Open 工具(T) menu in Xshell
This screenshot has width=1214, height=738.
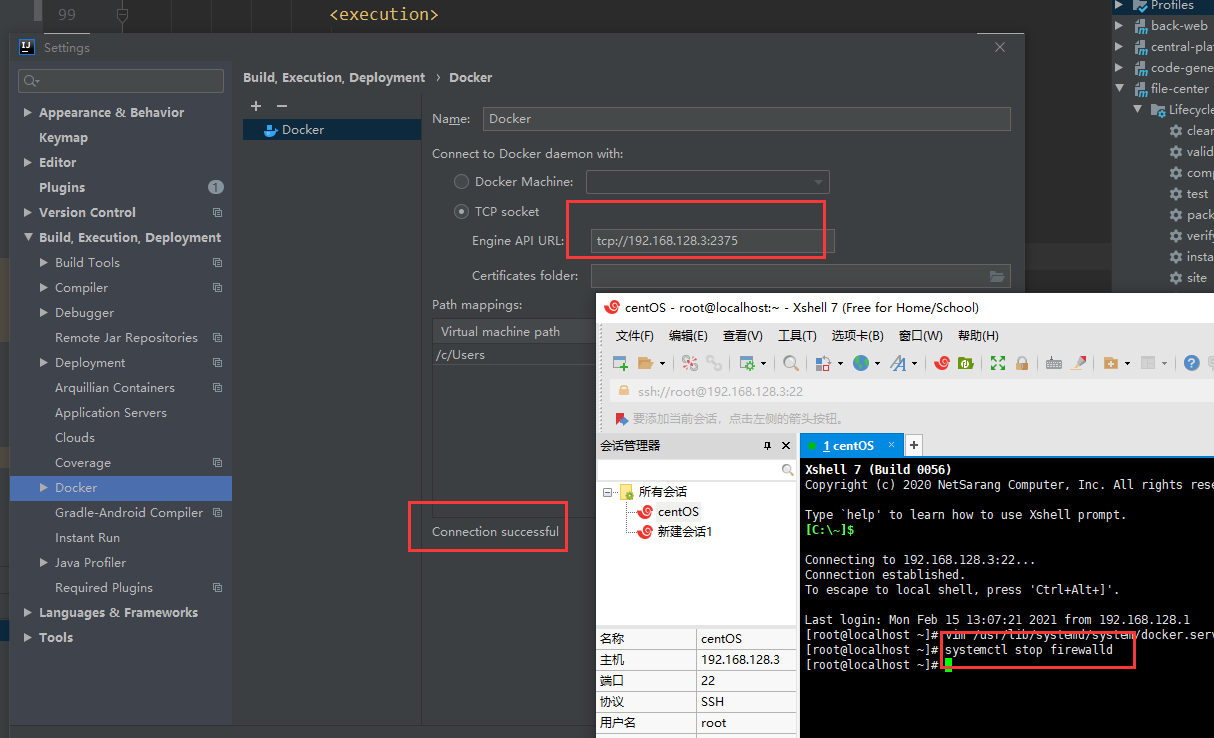[797, 336]
